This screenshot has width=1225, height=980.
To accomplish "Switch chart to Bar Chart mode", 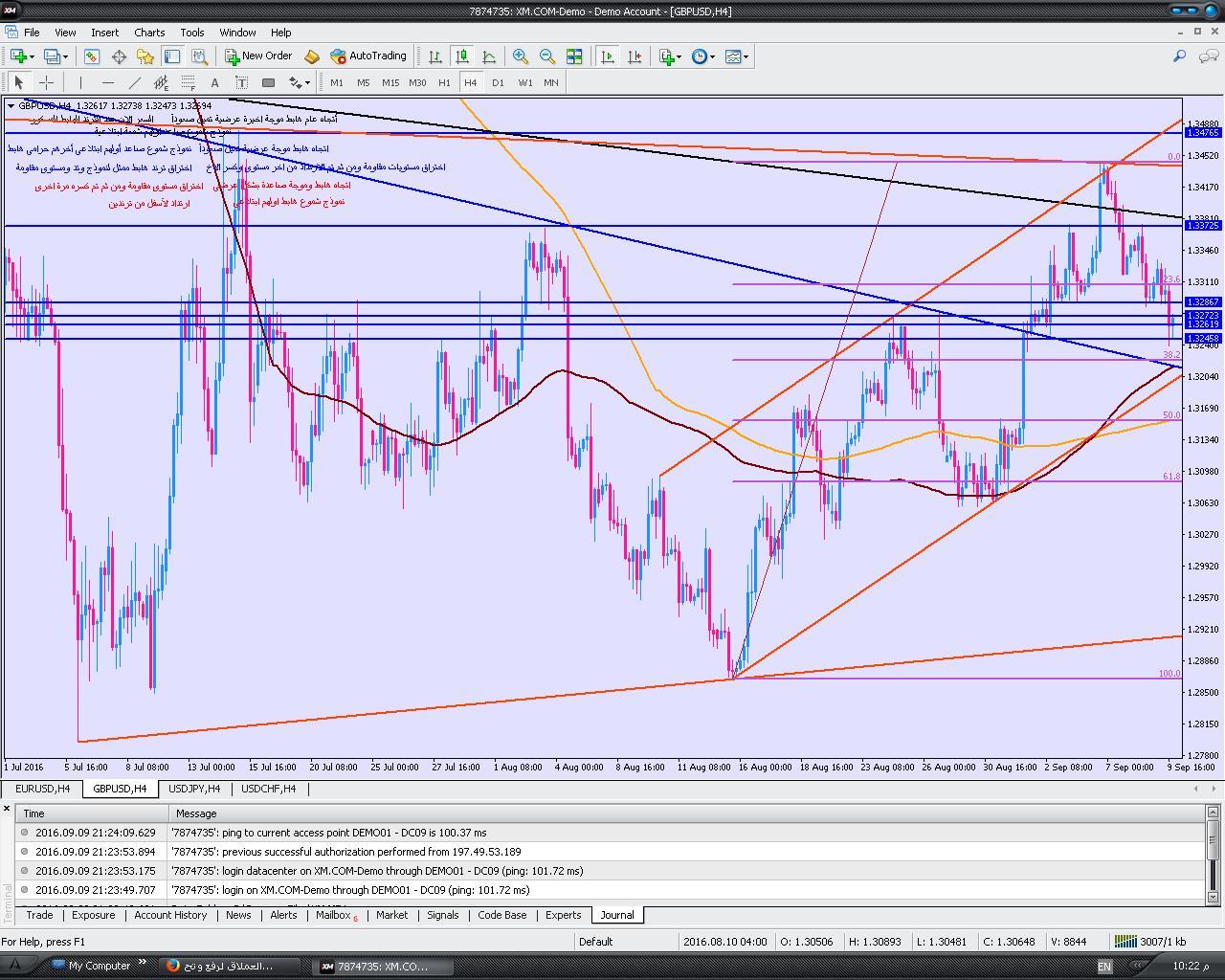I will point(435,56).
